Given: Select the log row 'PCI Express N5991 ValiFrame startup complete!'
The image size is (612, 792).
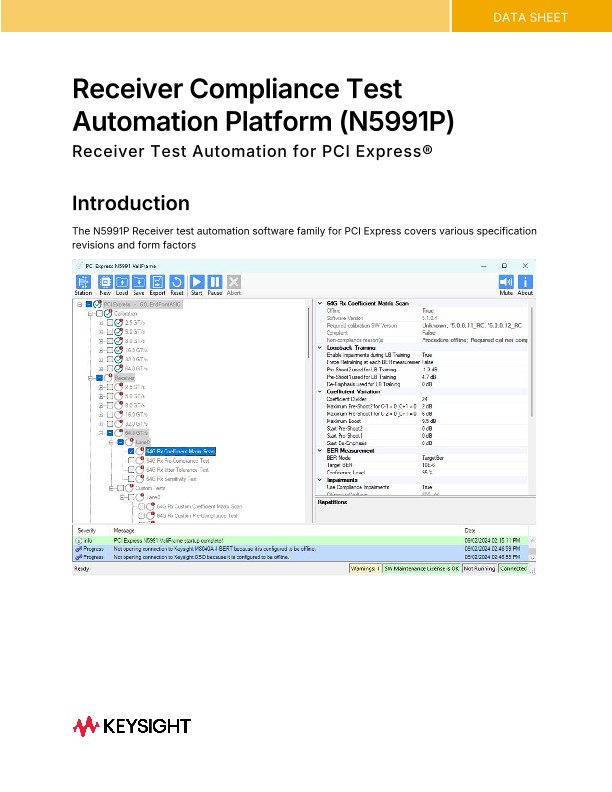Looking at the screenshot, I should 301,540.
